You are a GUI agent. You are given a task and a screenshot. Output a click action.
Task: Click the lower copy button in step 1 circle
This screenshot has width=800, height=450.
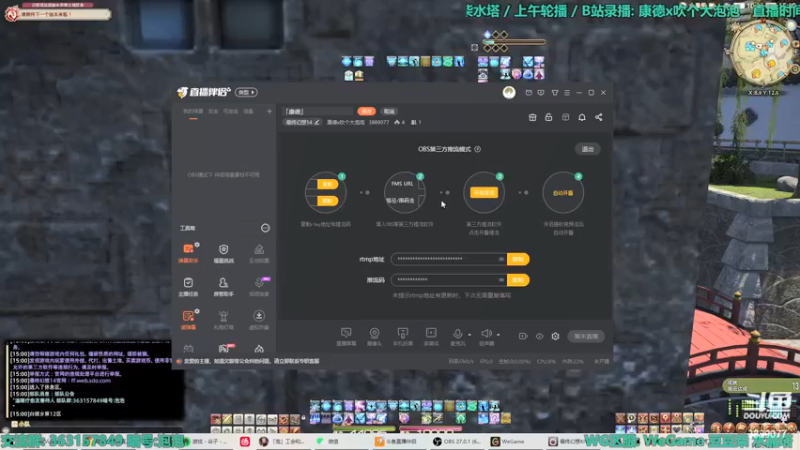(327, 201)
